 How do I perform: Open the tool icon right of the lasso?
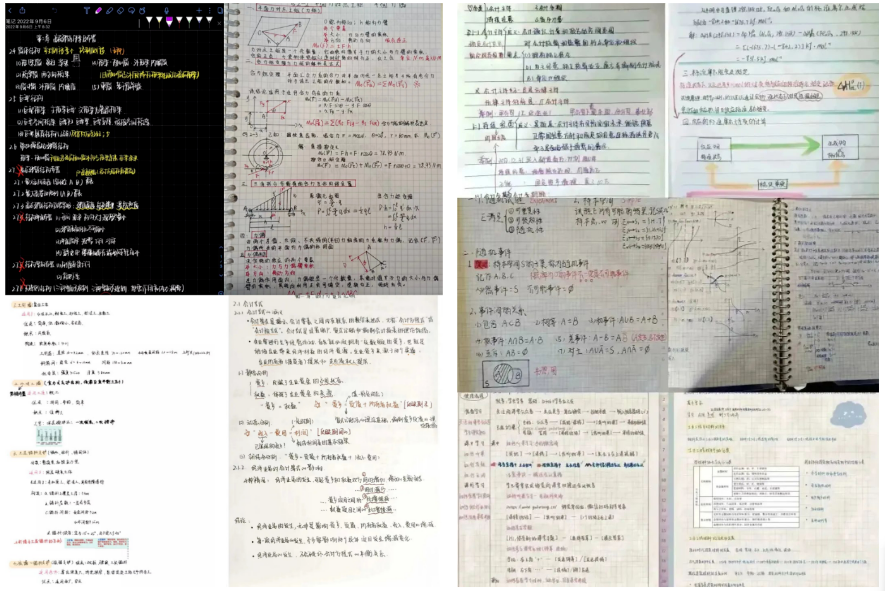(x=142, y=10)
